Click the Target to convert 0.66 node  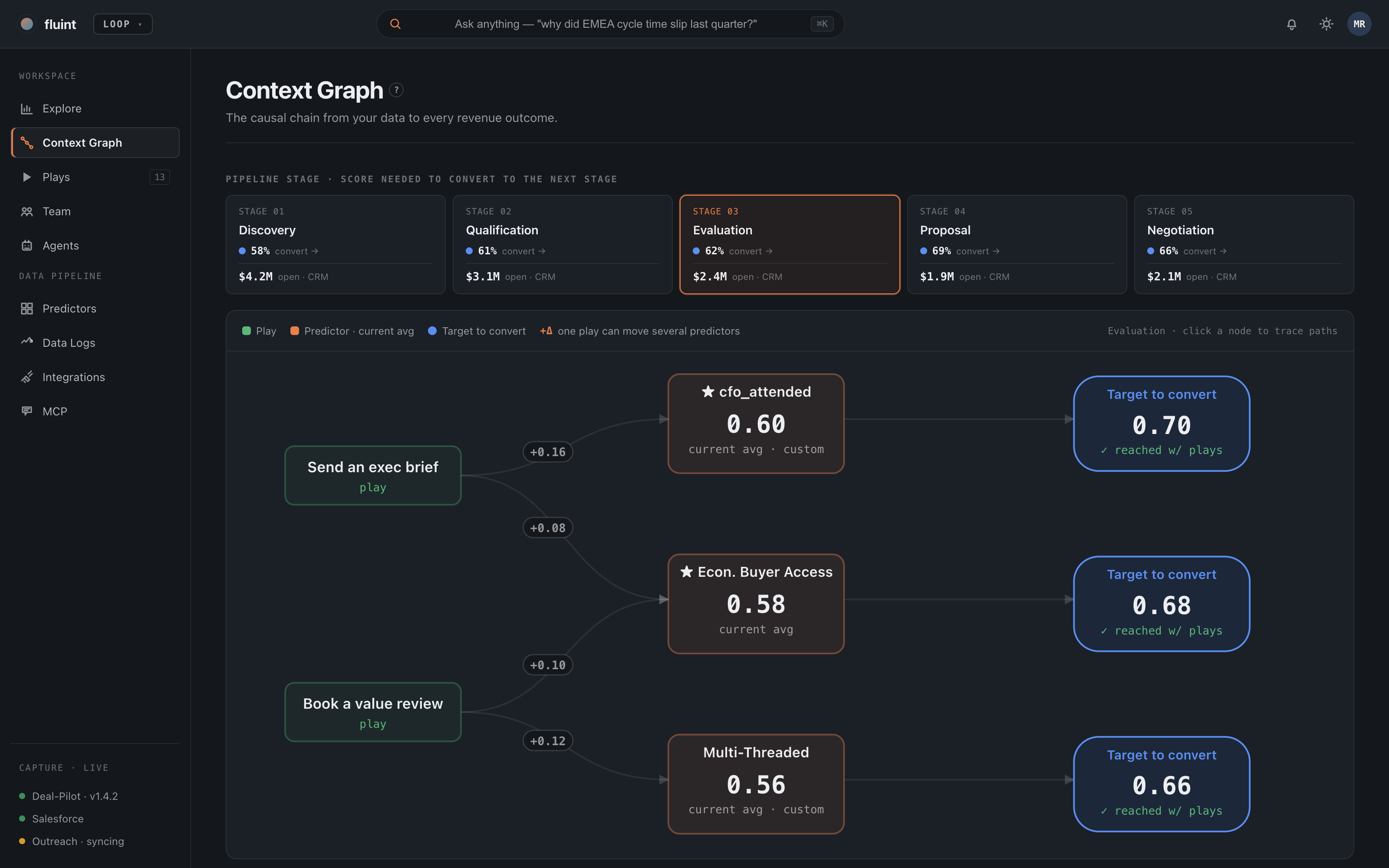[1162, 784]
